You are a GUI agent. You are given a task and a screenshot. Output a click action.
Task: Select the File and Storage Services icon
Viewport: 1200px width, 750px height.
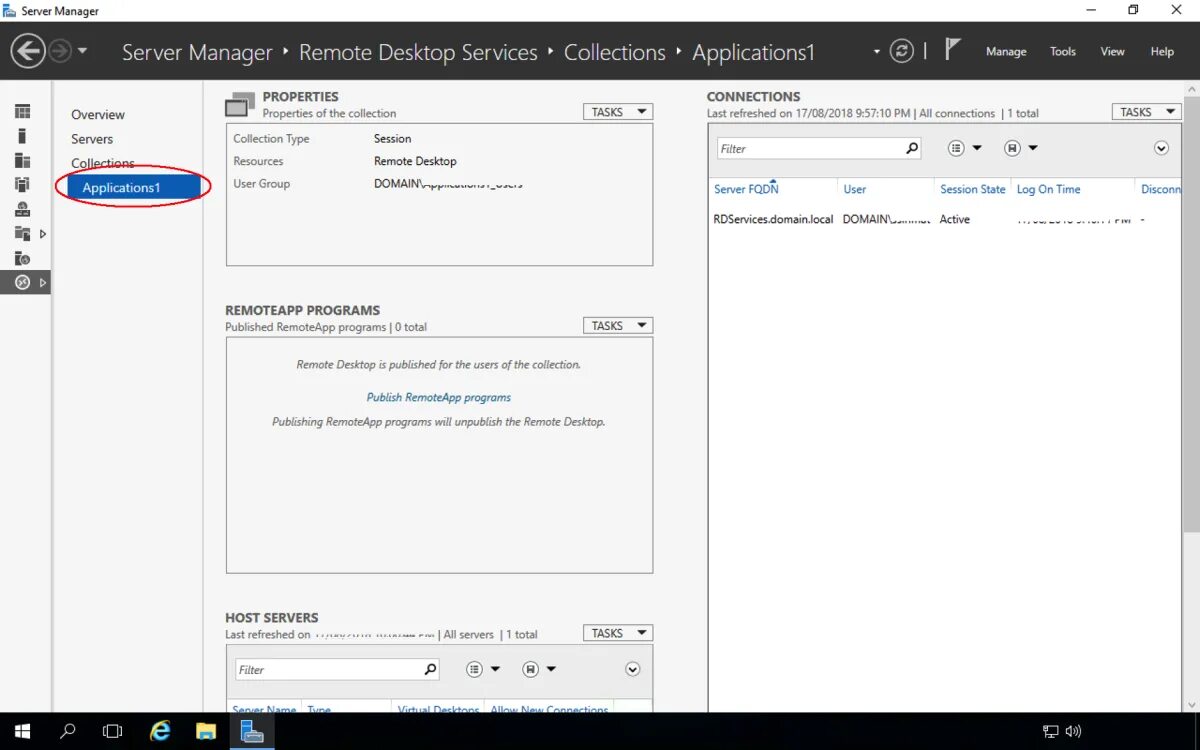22,233
